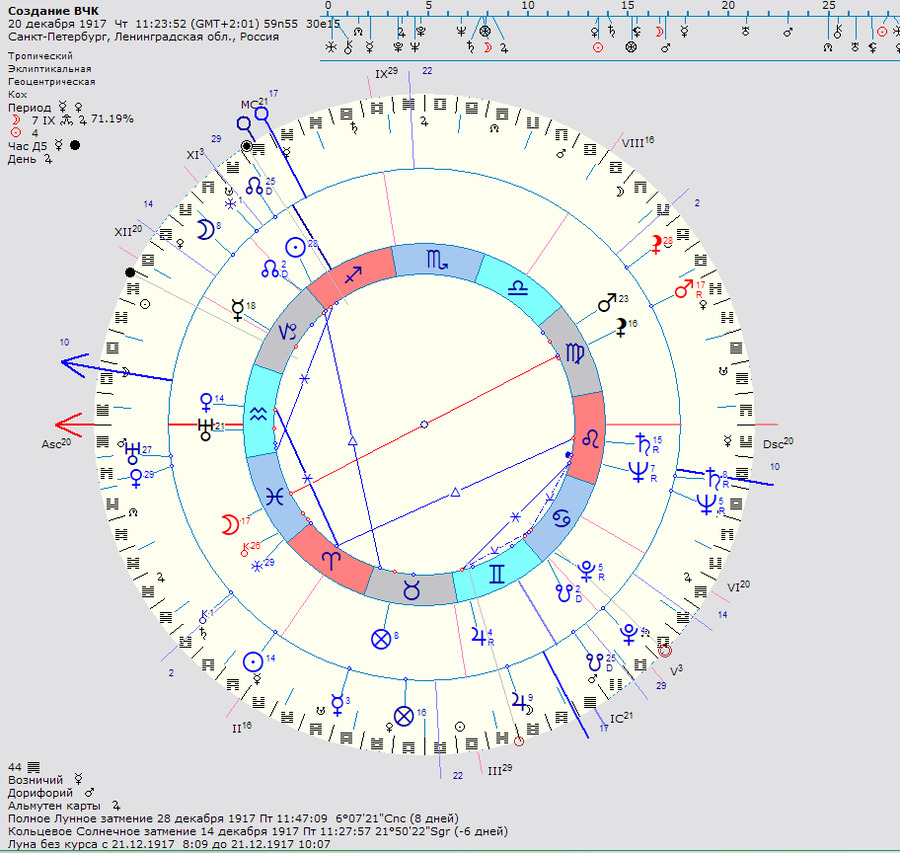The height and width of the screenshot is (853, 900).
Task: Click the Part of Fortune glyph labeled 8
Action: (x=380, y=638)
